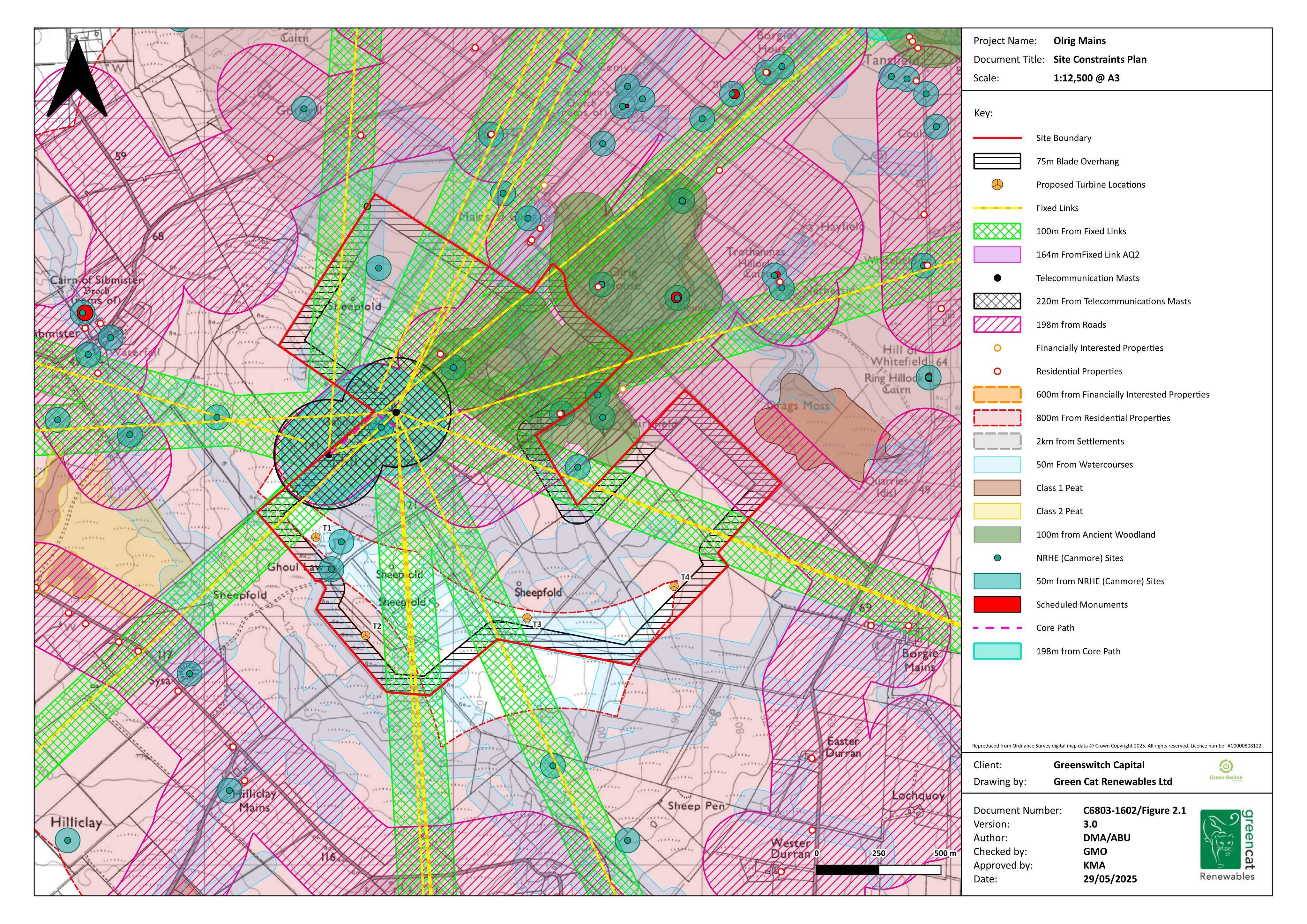The image size is (1307, 924).
Task: Click the 100m from Ancient Woodland green swatch
Action: coord(997,535)
